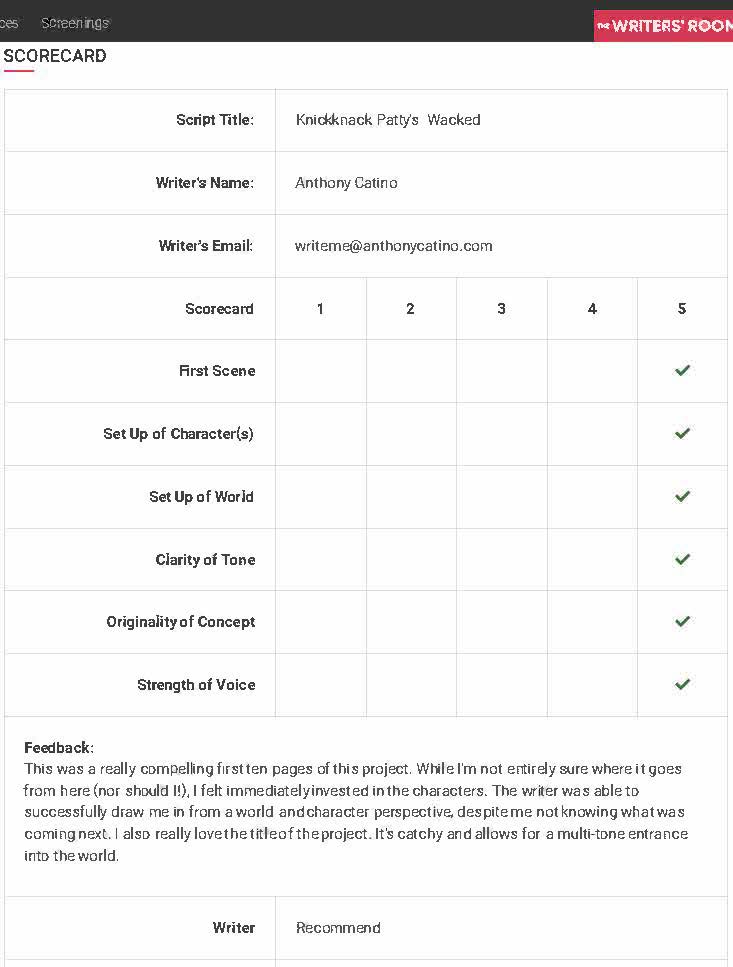The image size is (733, 967).
Task: Open the Screenings menu item
Action: pos(75,23)
